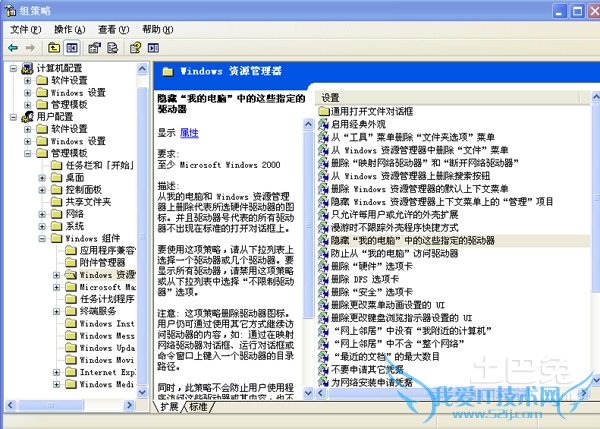The image size is (600, 429).
Task: Click the folder icon beside 通用打开文件对话框
Action: [x=324, y=111]
